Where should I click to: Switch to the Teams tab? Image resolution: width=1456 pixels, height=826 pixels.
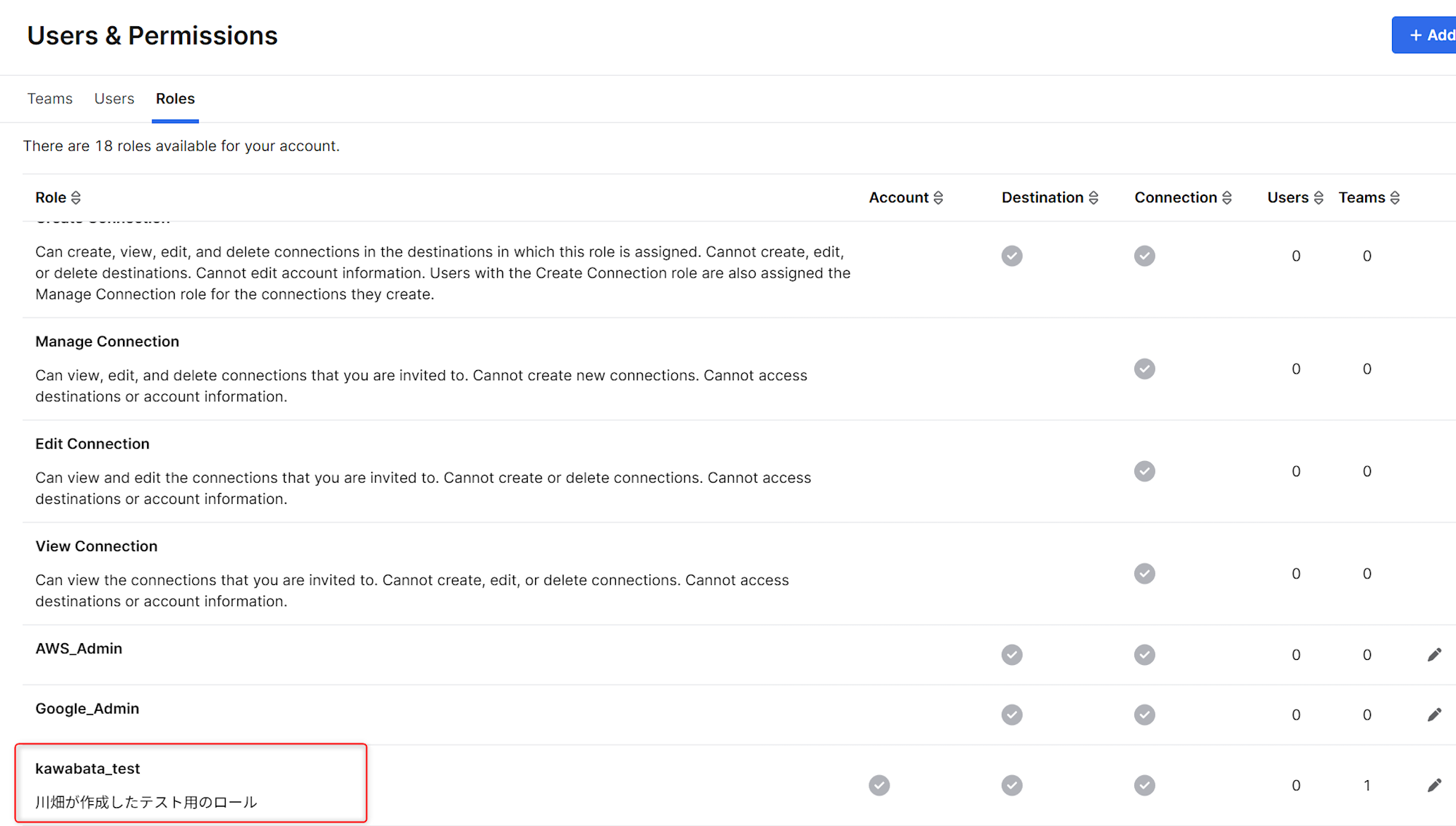50,98
